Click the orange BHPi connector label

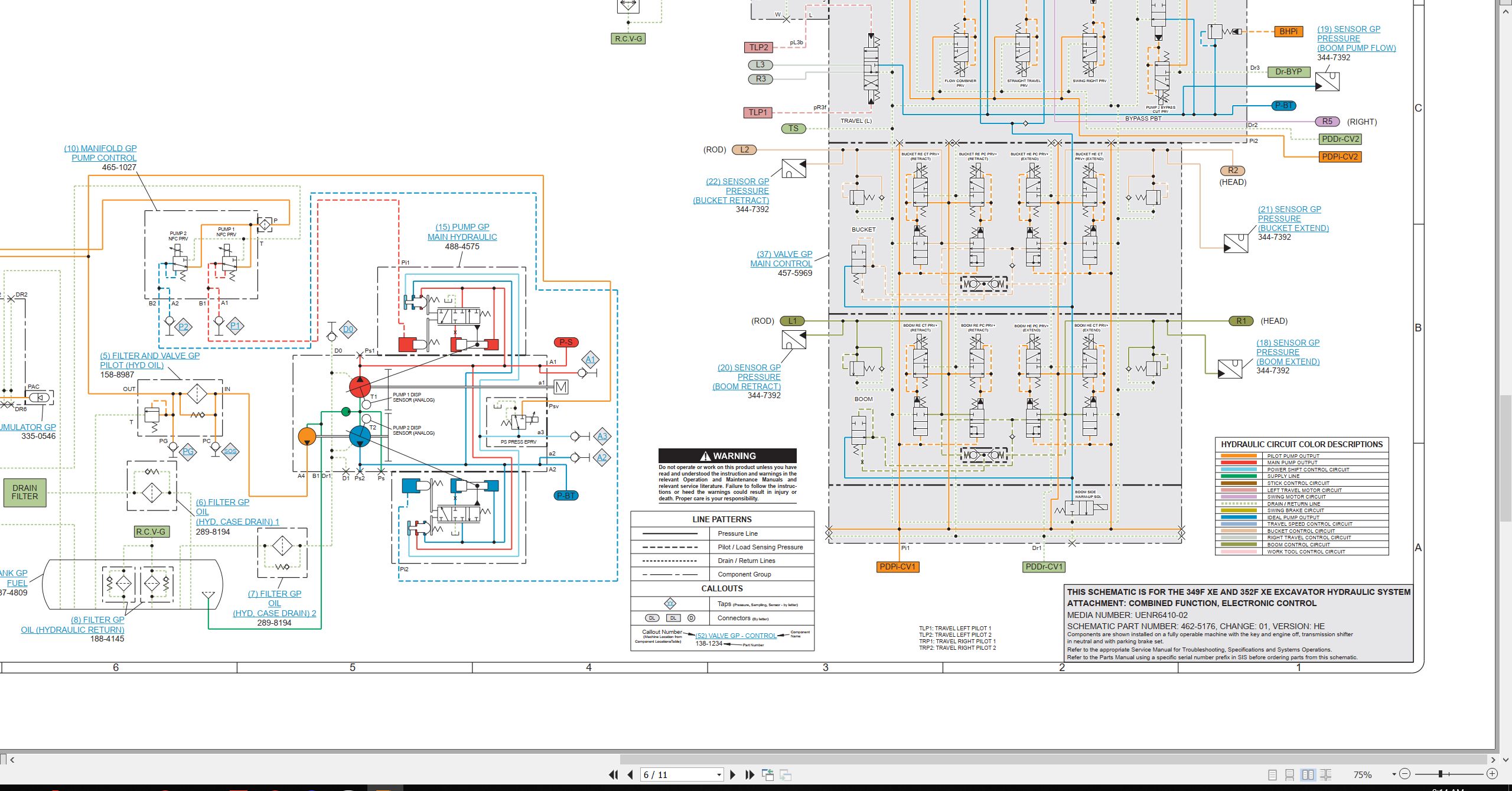[1289, 31]
